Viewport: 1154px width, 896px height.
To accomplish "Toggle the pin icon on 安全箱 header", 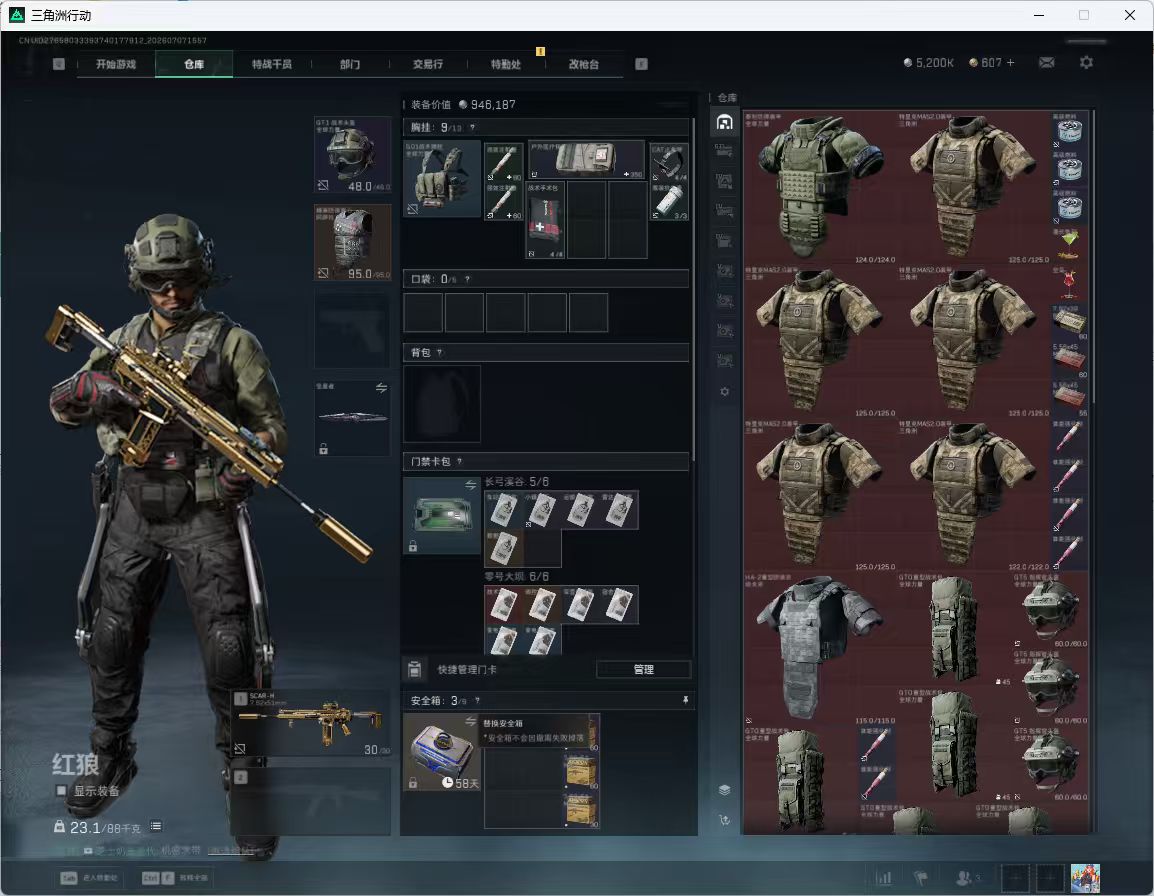I will tap(685, 700).
